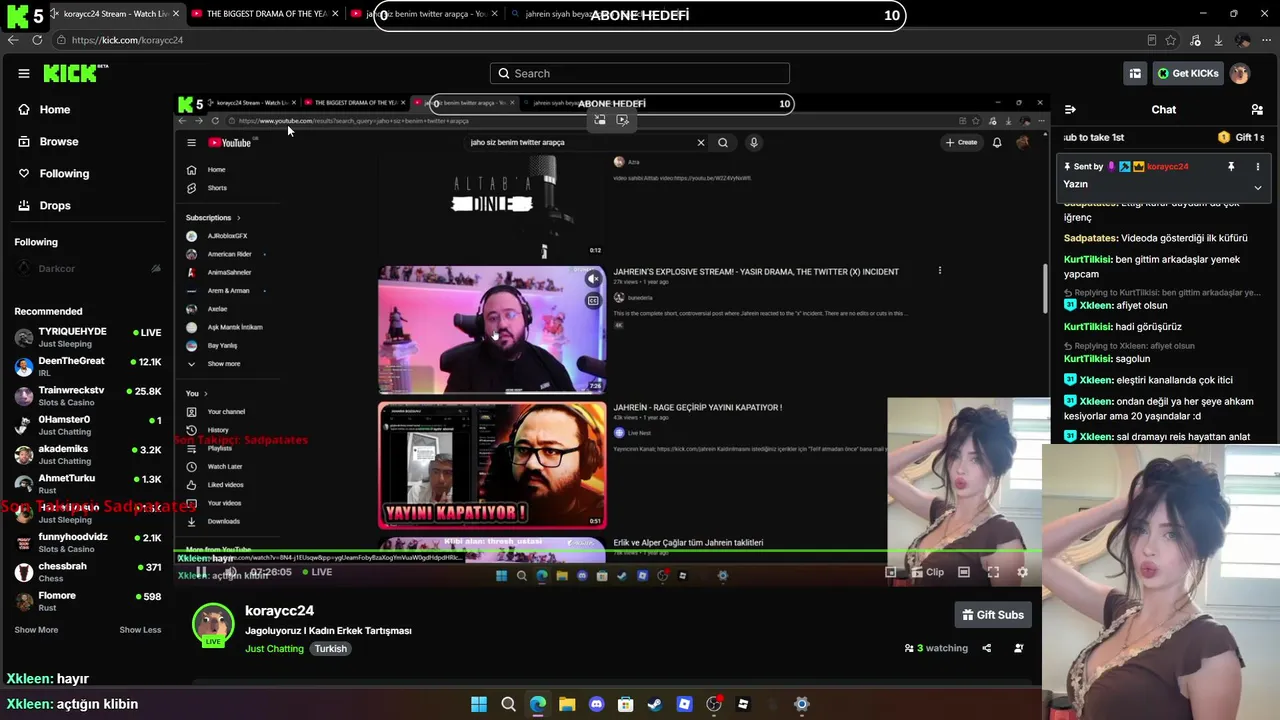Go to the Kick logo homepage
The image size is (1280, 720).
[x=74, y=73]
